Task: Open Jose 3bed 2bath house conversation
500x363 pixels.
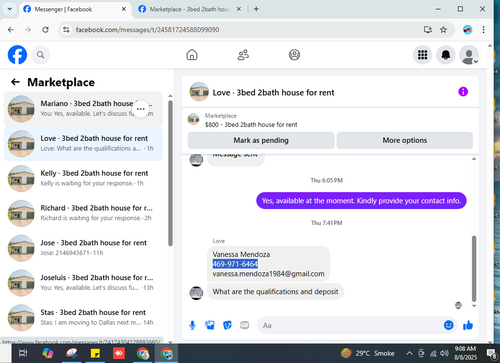Action: [83, 248]
